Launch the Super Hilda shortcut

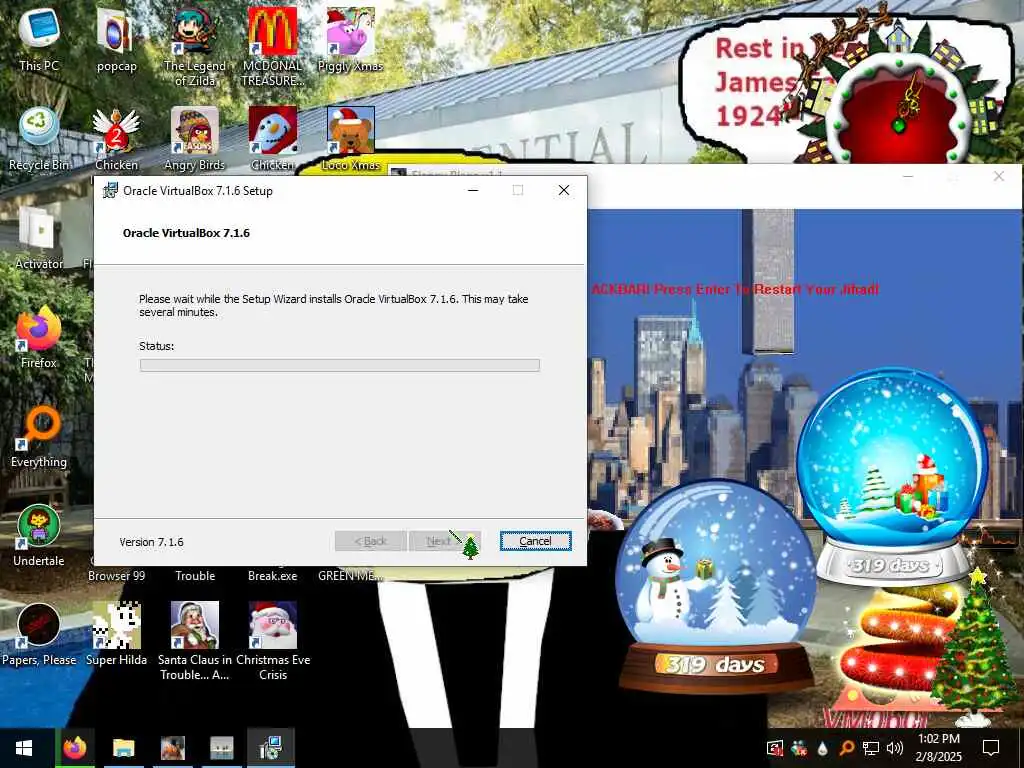tap(116, 635)
